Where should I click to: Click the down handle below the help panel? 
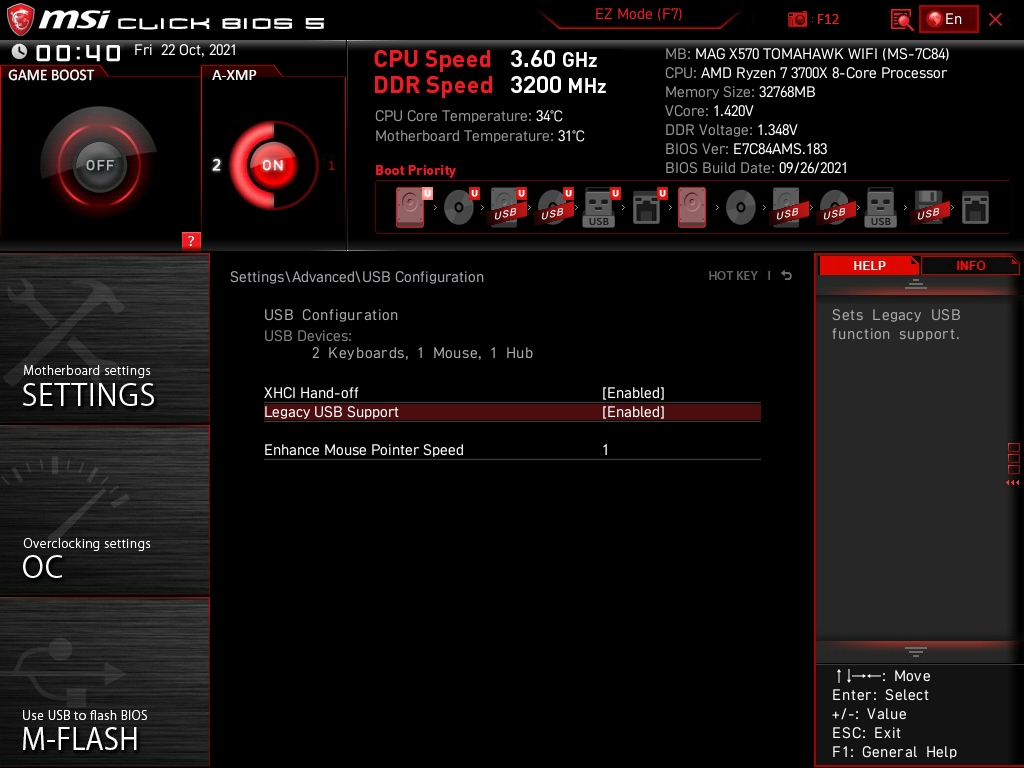[x=916, y=651]
